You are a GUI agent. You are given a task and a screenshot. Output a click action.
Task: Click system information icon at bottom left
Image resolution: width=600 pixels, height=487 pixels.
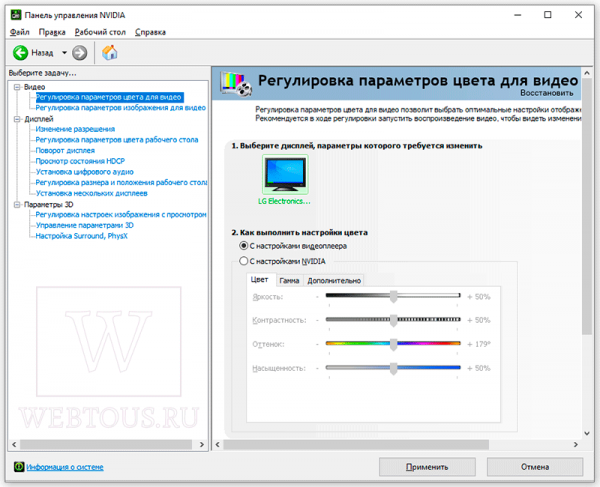19,467
